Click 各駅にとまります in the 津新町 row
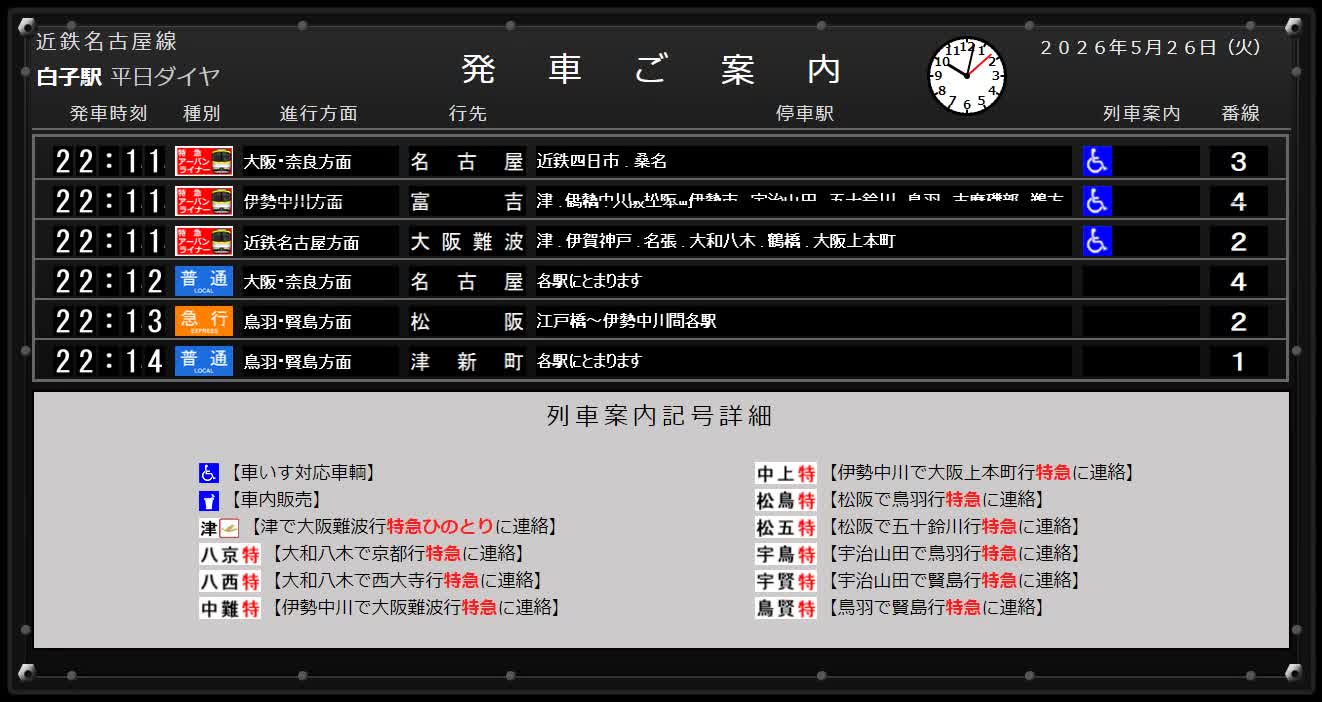This screenshot has width=1322, height=702. pos(589,361)
